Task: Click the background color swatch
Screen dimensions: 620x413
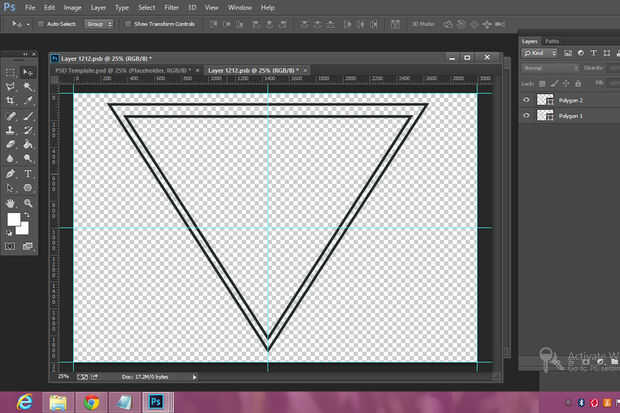Action: [x=24, y=229]
